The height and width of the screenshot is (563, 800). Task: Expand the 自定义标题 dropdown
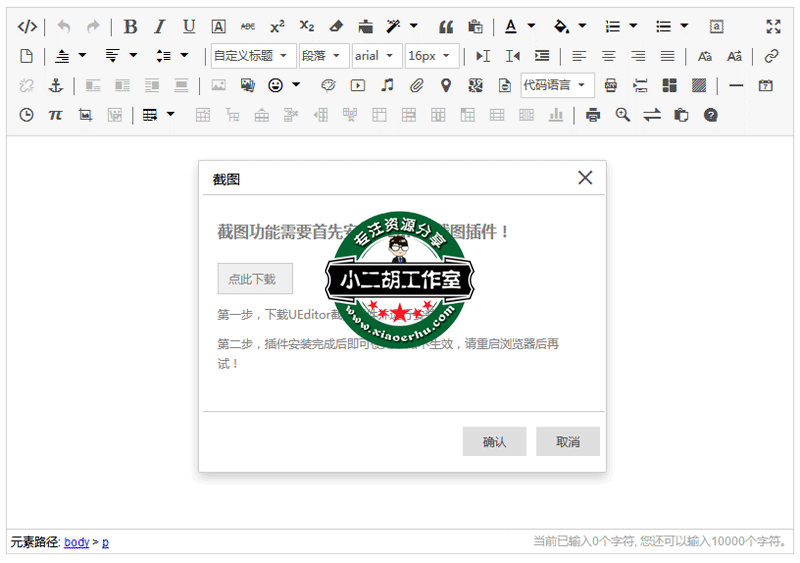[252, 56]
